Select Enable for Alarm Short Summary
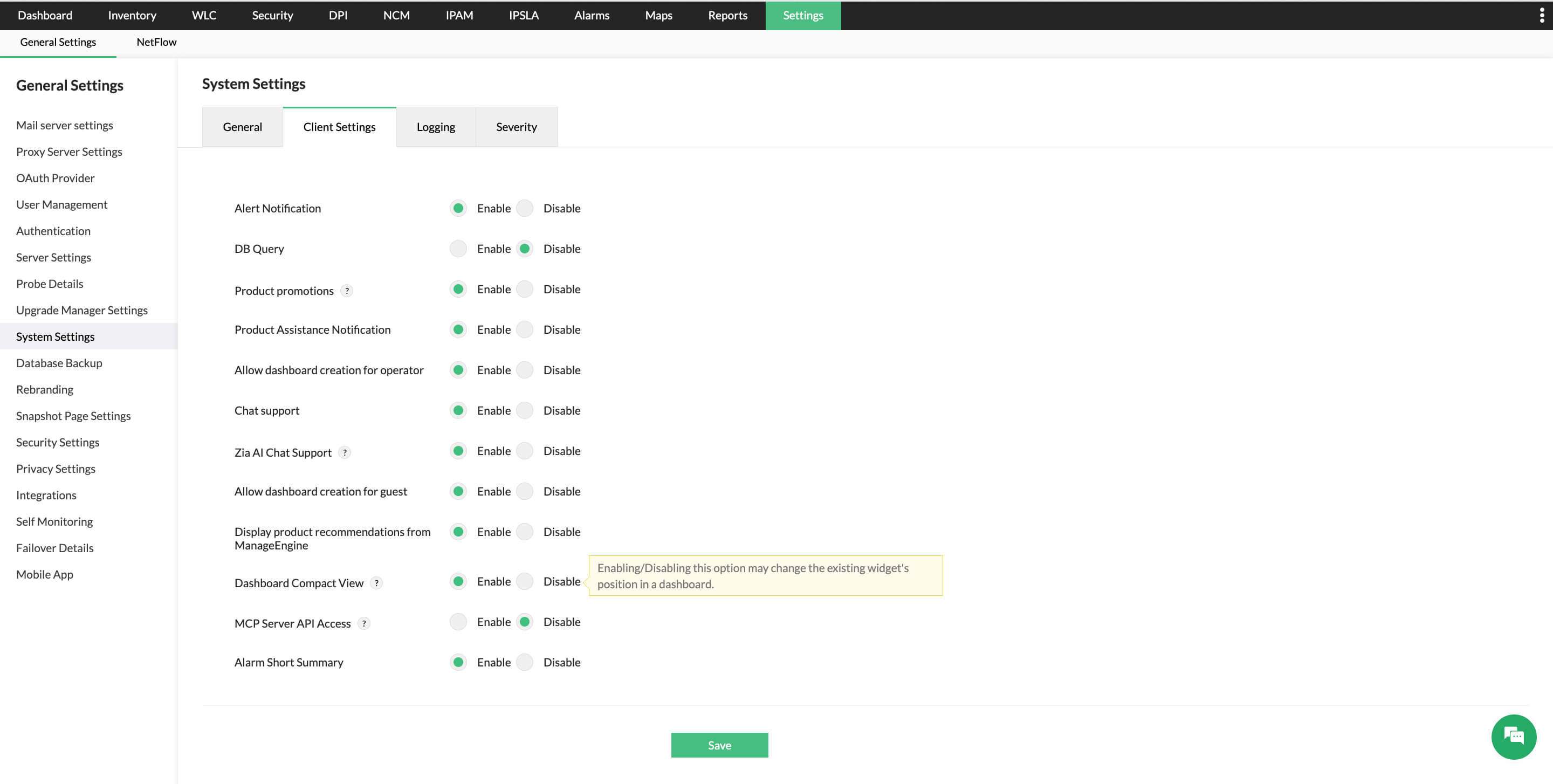Viewport: 1553px width, 784px height. coord(458,662)
